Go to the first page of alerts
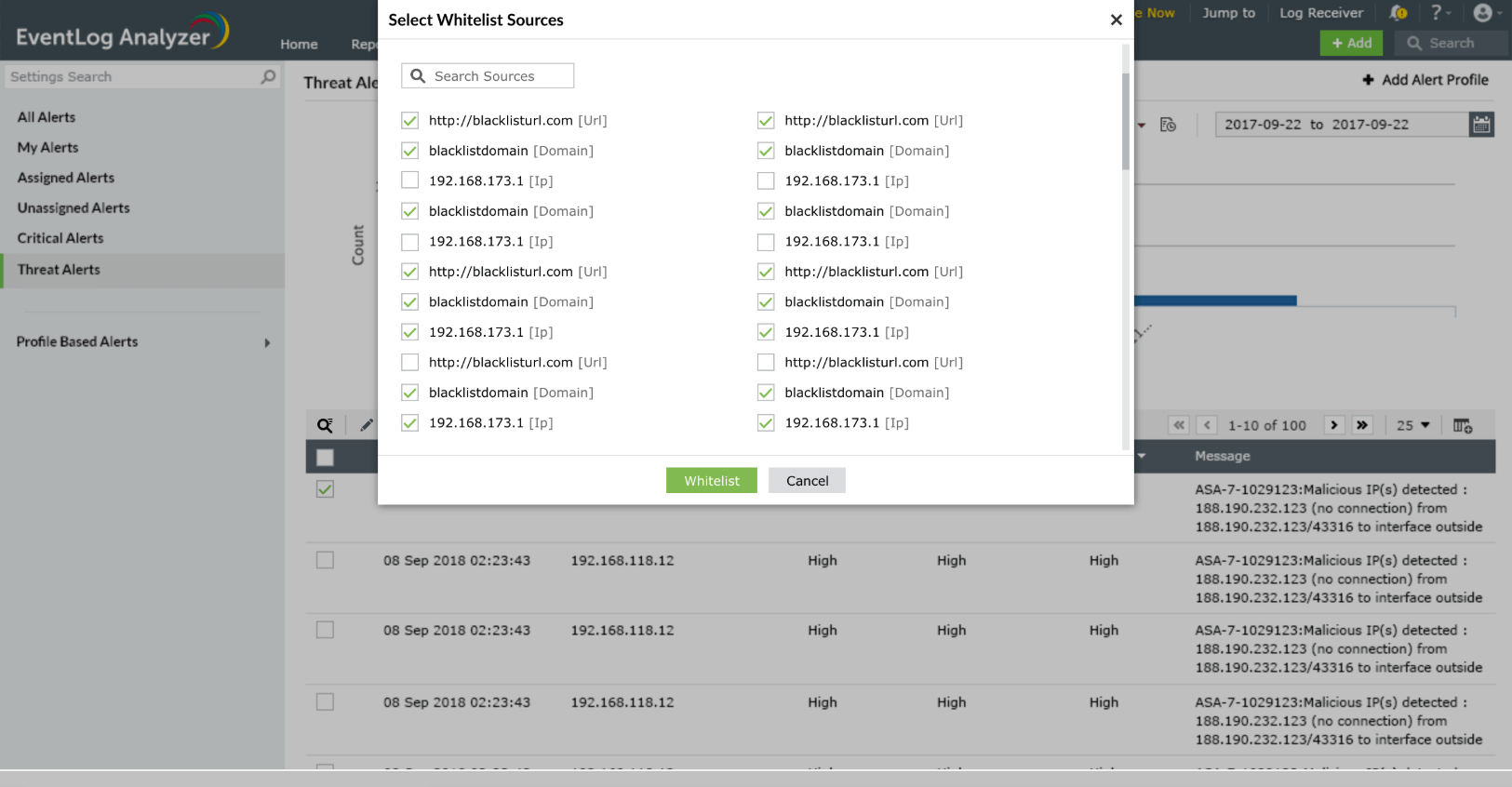Image resolution: width=1512 pixels, height=787 pixels. coord(1179,425)
